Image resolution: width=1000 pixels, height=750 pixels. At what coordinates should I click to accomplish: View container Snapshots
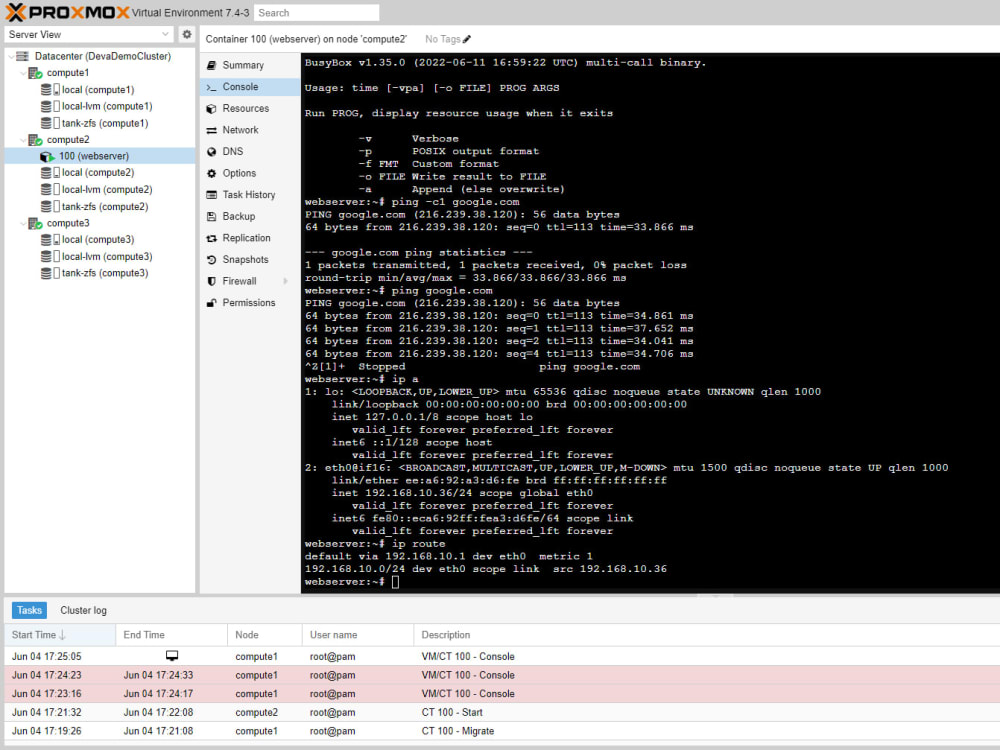[246, 259]
